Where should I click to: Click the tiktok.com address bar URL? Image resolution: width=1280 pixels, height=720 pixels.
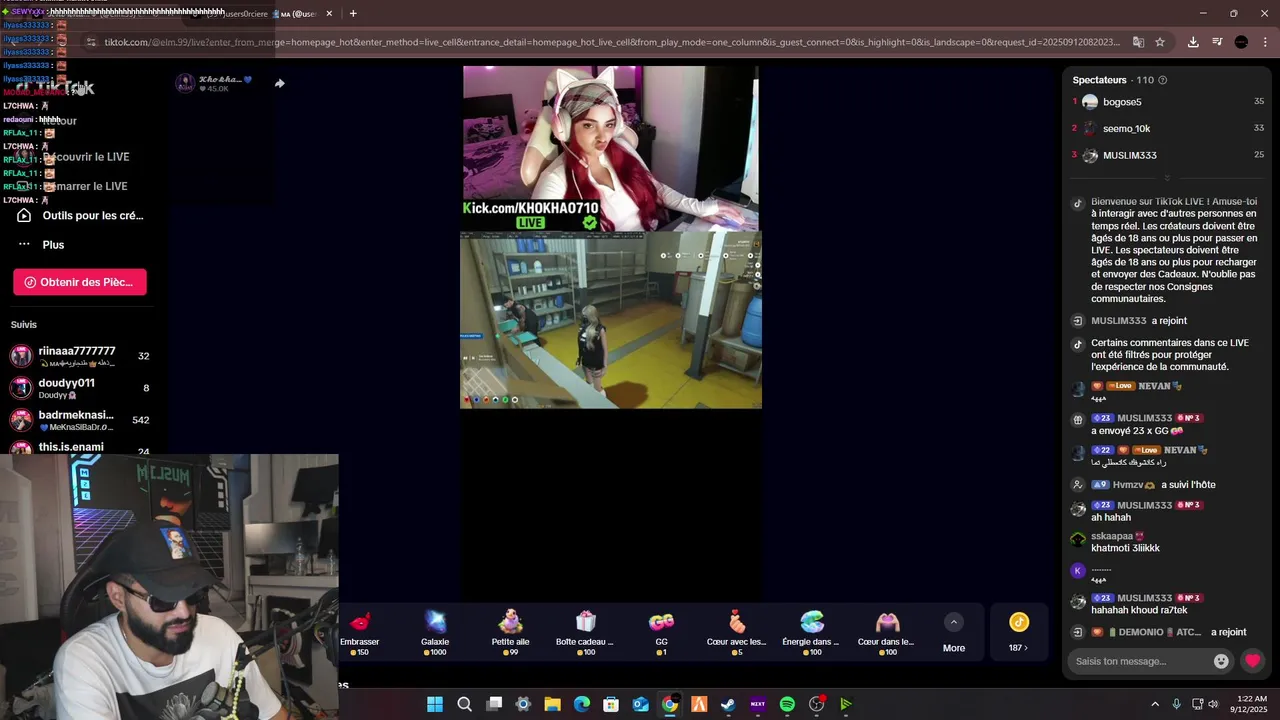click(612, 42)
